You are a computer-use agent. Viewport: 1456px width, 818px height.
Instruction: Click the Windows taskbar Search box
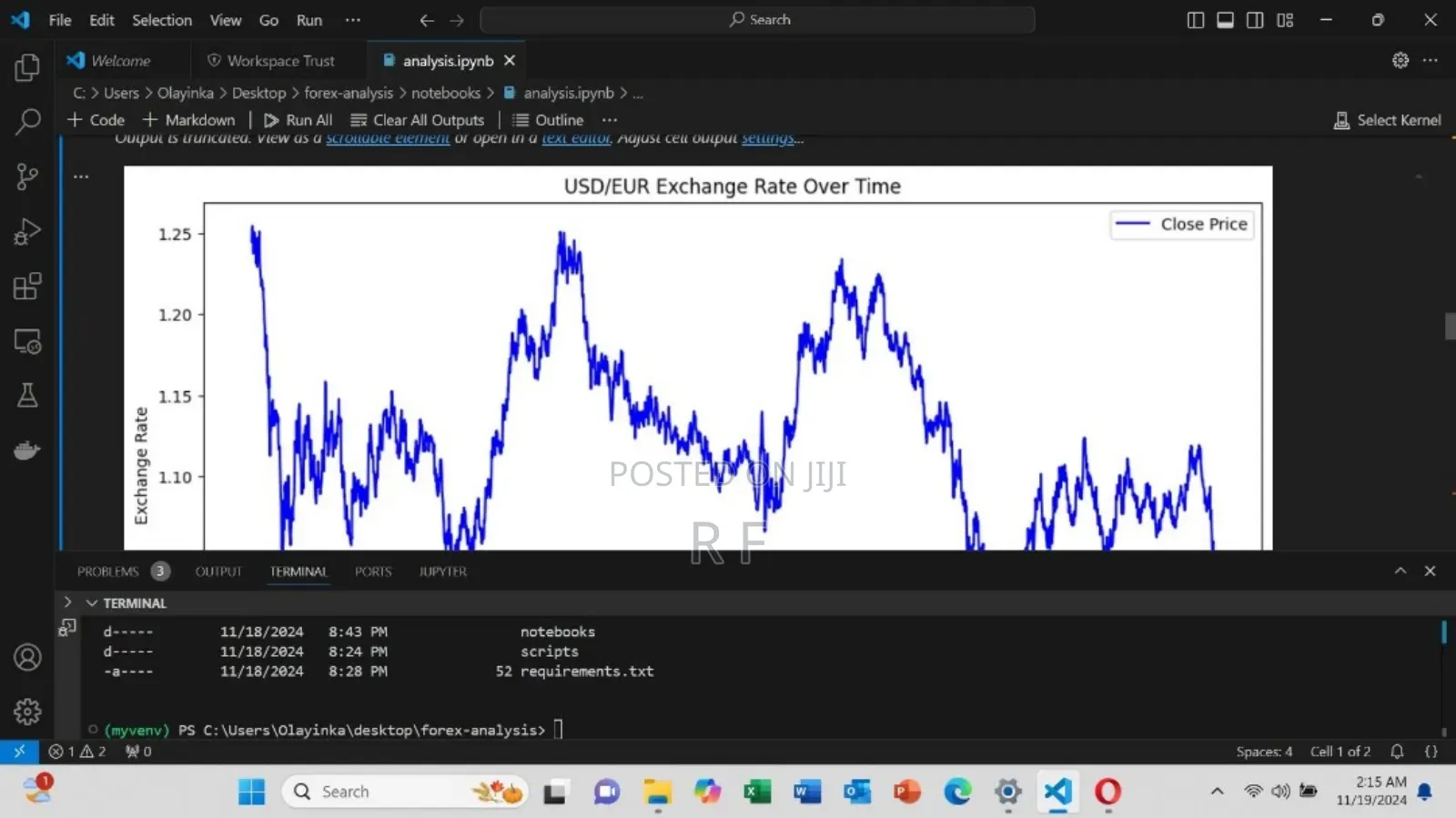(405, 792)
